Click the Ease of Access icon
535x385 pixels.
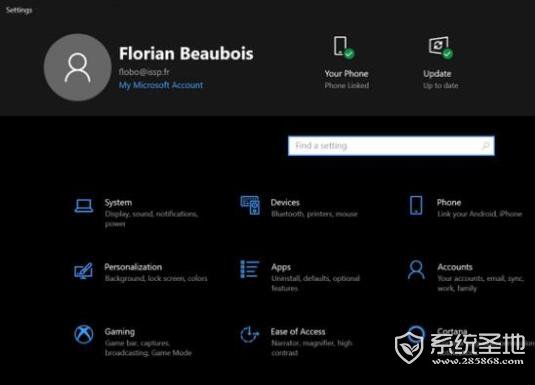249,334
